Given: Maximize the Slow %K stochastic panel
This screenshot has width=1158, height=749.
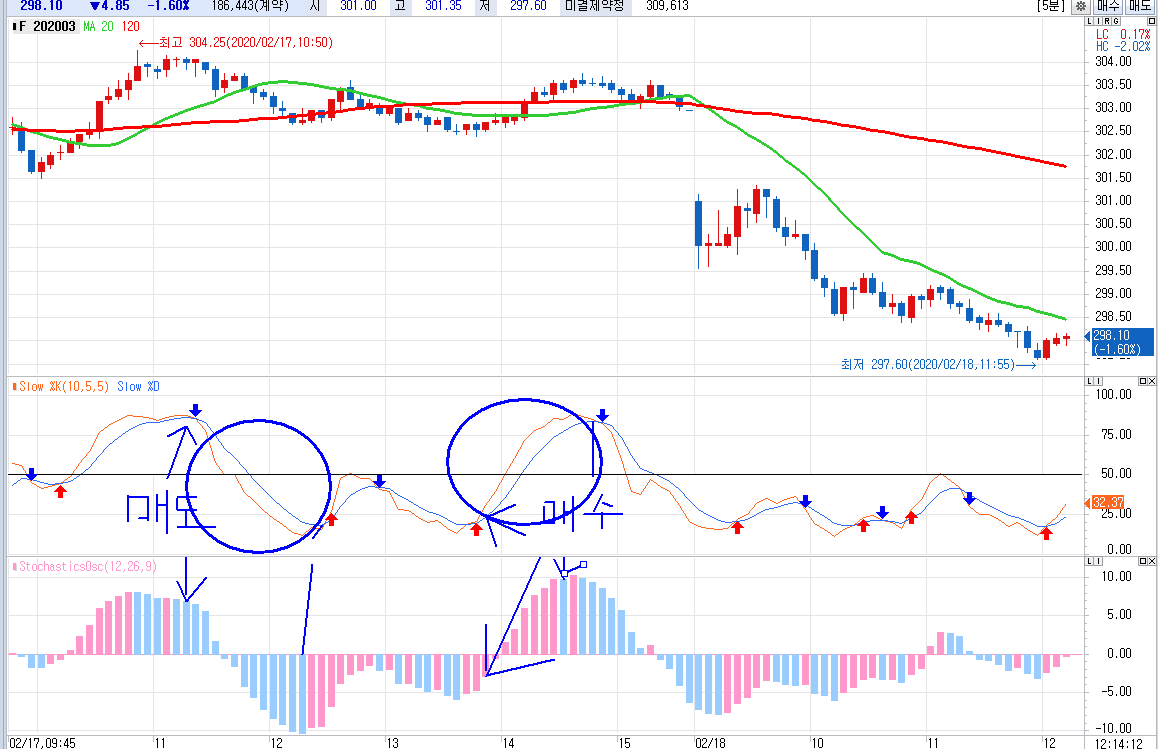Looking at the screenshot, I should click(x=1142, y=381).
